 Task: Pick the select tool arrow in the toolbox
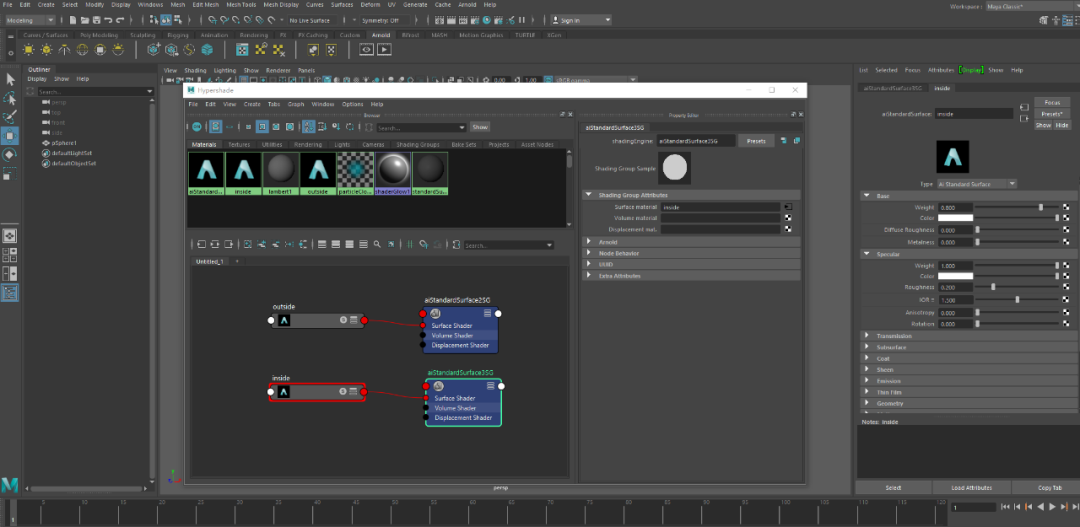click(10, 80)
